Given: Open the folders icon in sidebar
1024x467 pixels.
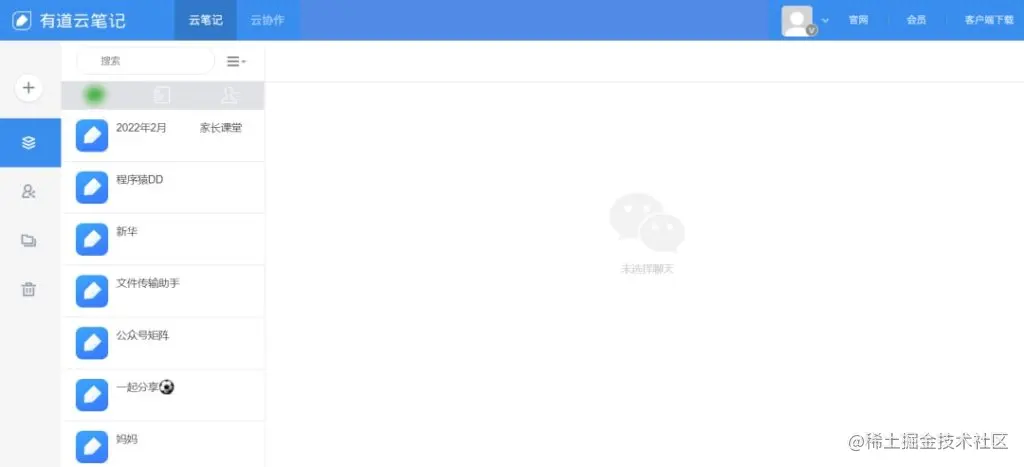Looking at the screenshot, I should [29, 240].
